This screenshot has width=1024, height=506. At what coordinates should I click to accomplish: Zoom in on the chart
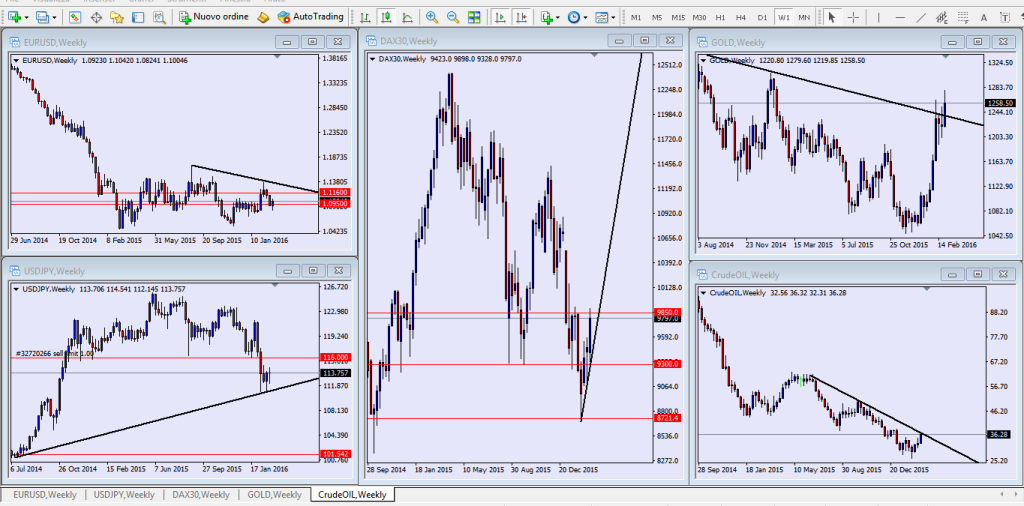tap(432, 17)
